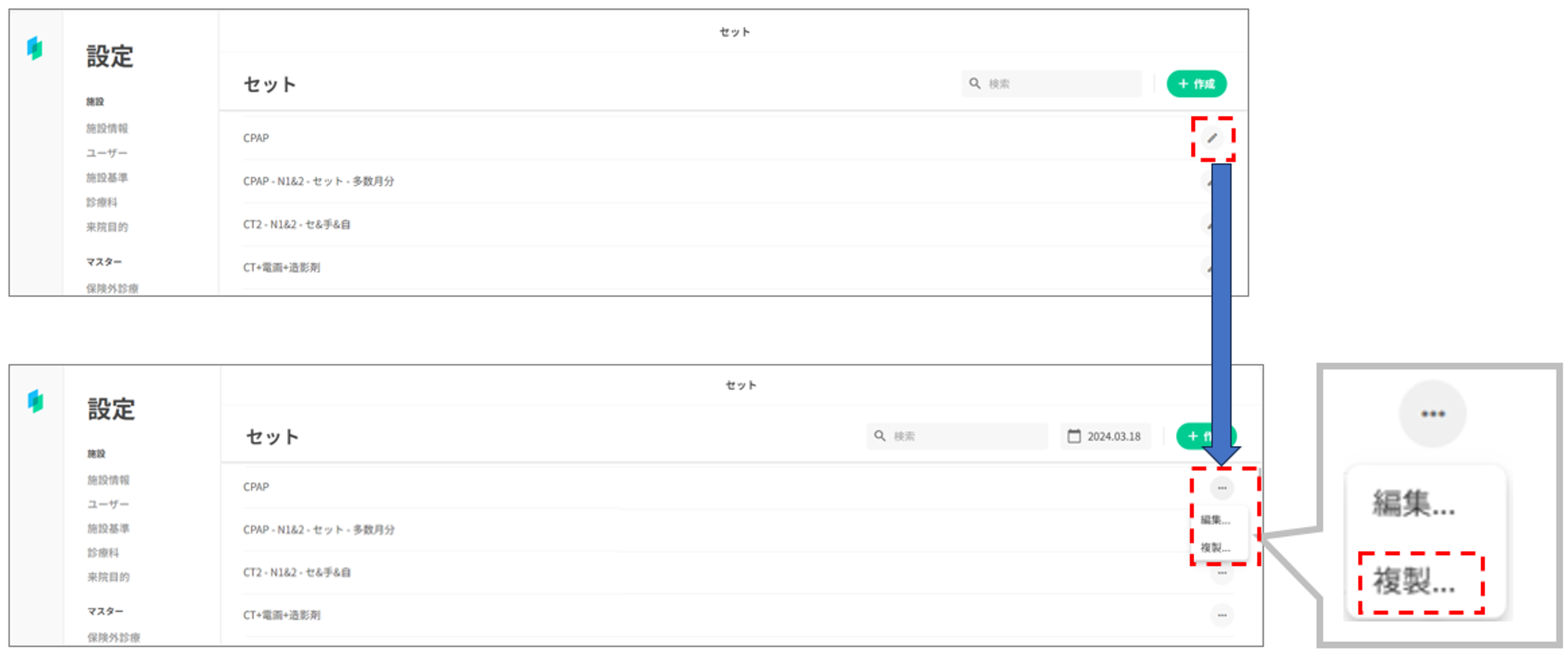
Task: Click the app logo in the top panel
Action: tap(34, 49)
